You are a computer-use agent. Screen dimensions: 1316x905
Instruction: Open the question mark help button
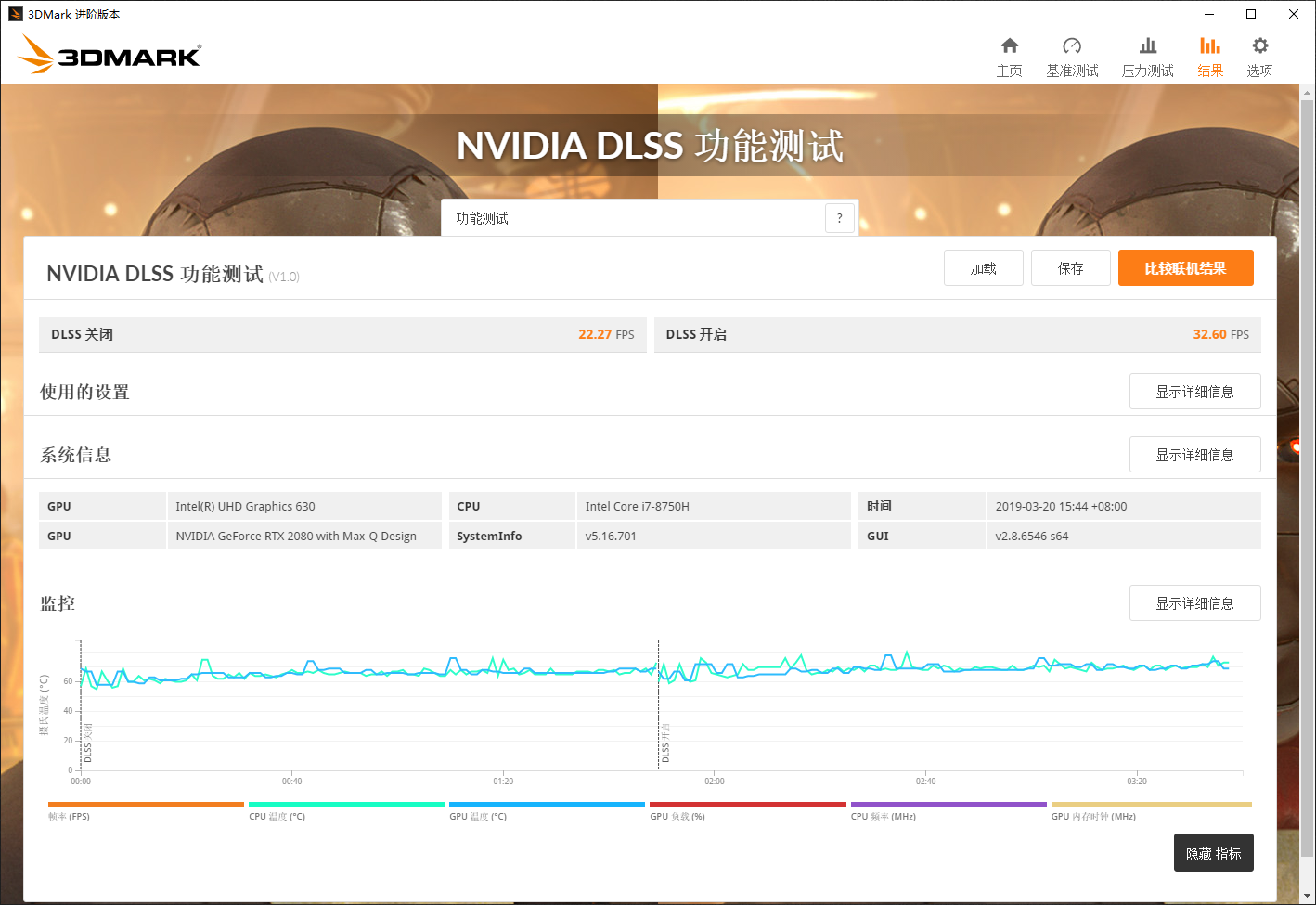(840, 218)
